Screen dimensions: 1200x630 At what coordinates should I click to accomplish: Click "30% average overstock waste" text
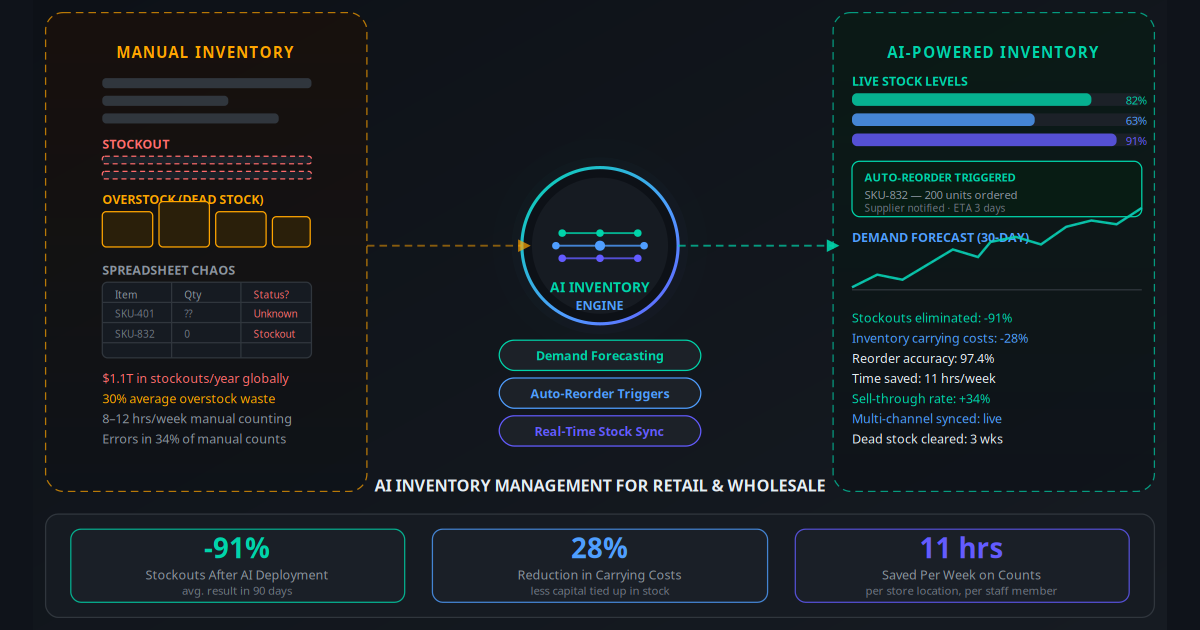point(189,399)
